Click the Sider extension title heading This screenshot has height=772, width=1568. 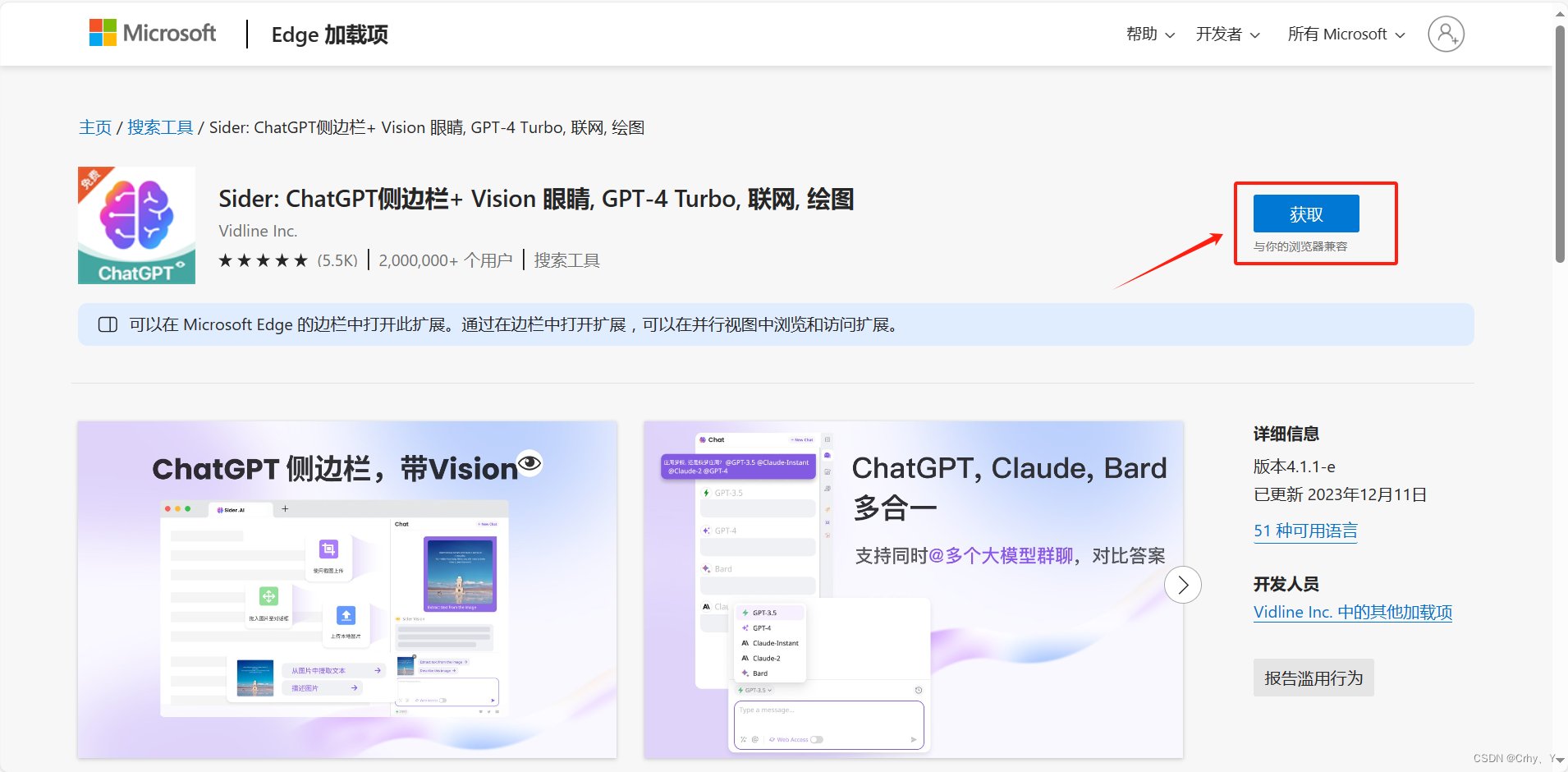536,199
